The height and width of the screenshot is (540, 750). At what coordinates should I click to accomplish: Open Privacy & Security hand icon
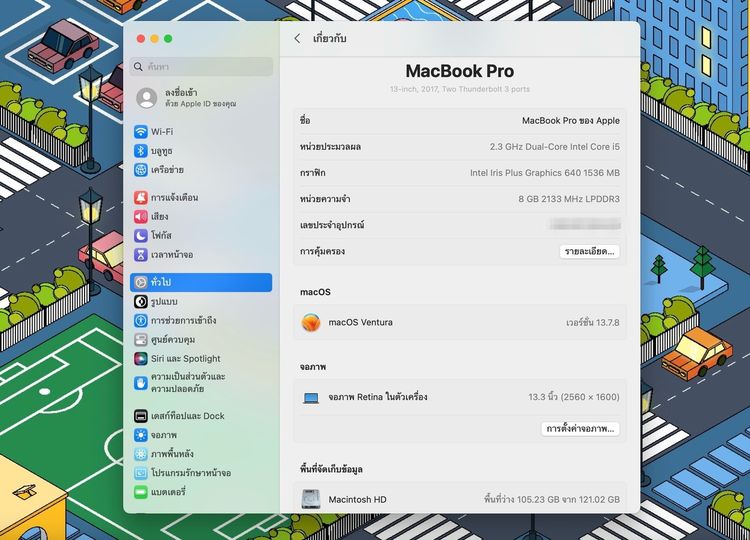(x=141, y=383)
